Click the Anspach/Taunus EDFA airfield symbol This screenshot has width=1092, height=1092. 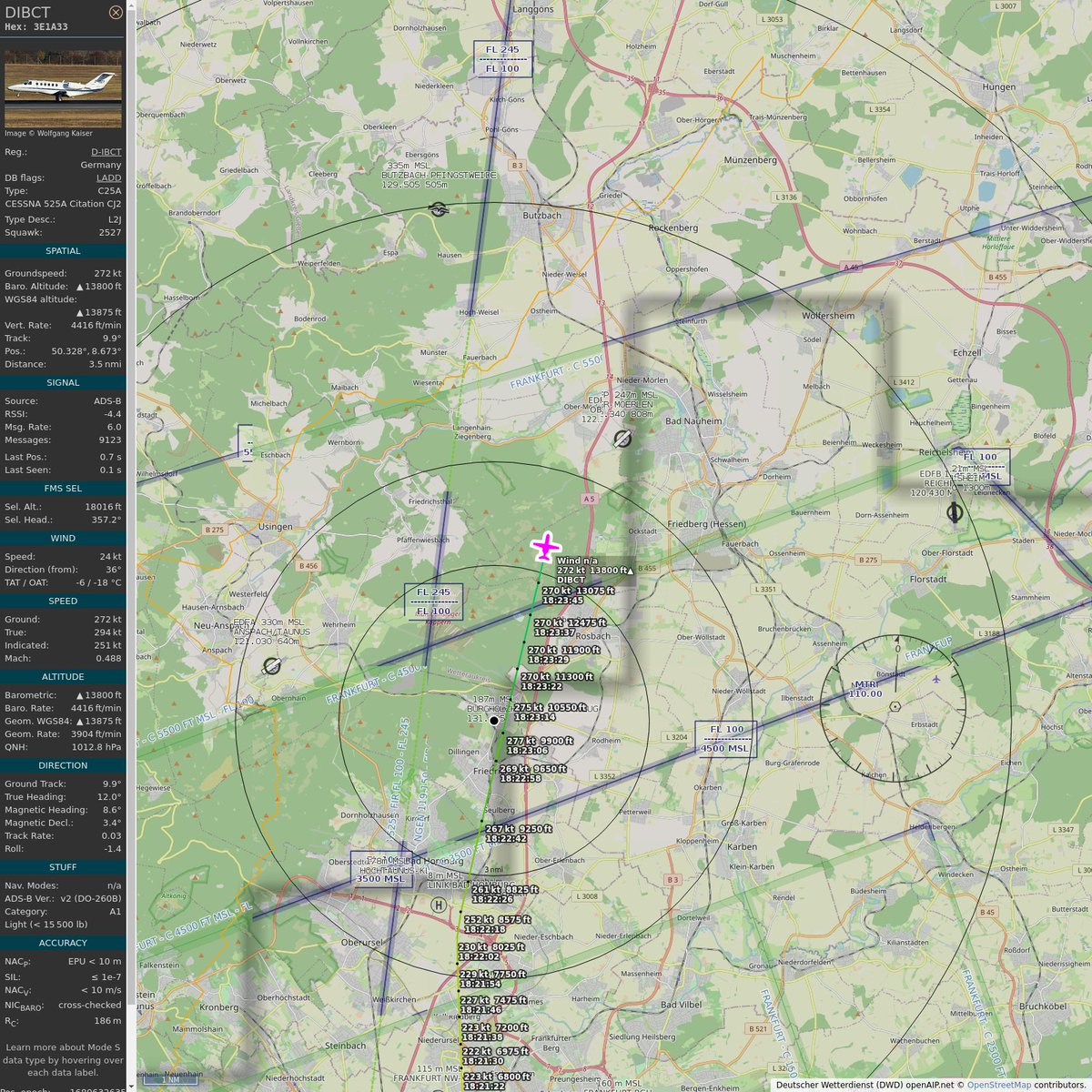pos(271,667)
